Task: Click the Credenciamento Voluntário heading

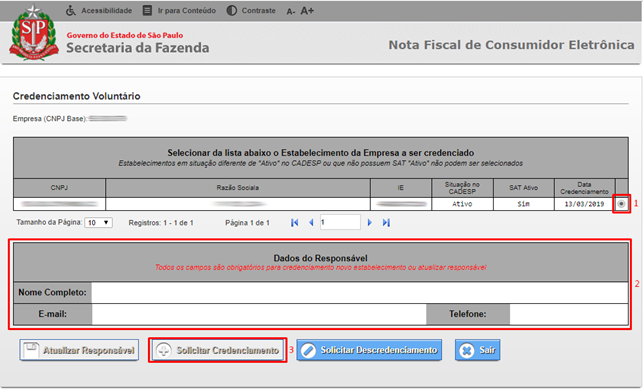Action: (x=76, y=96)
